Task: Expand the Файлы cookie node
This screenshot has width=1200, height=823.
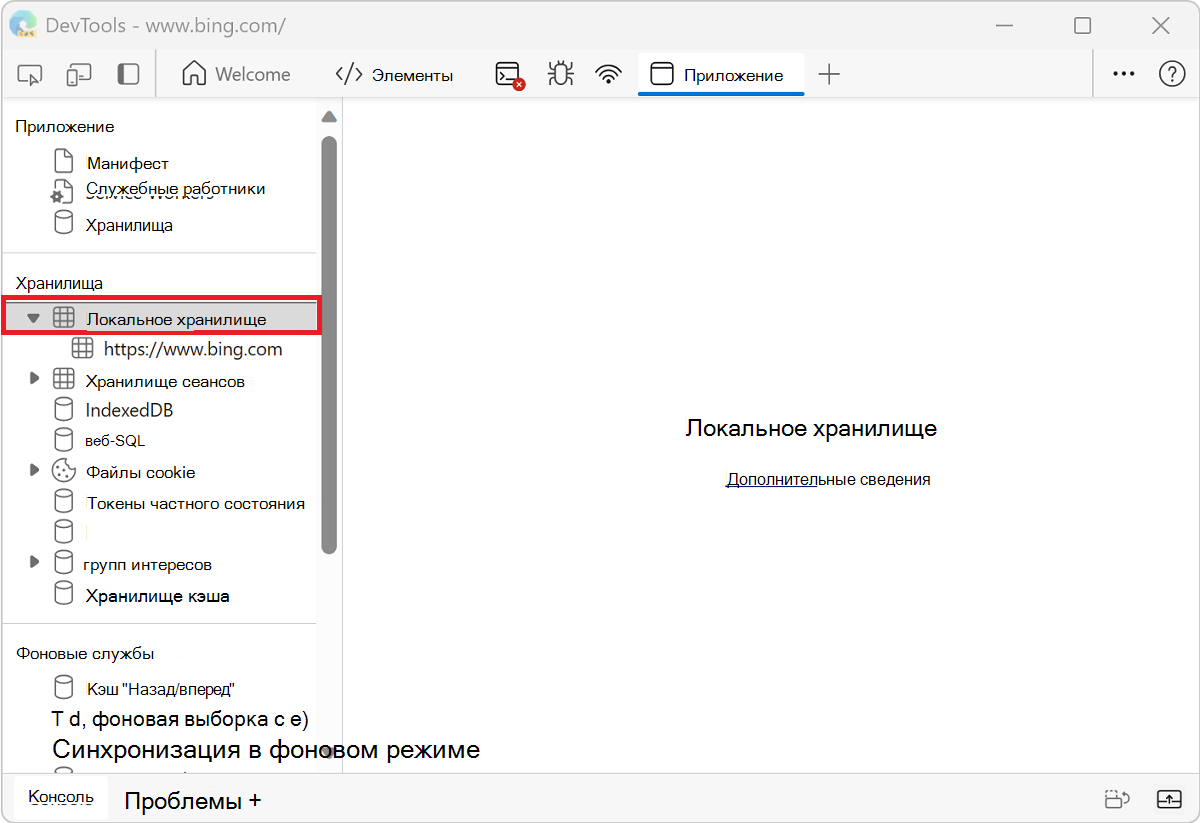Action: (34, 470)
